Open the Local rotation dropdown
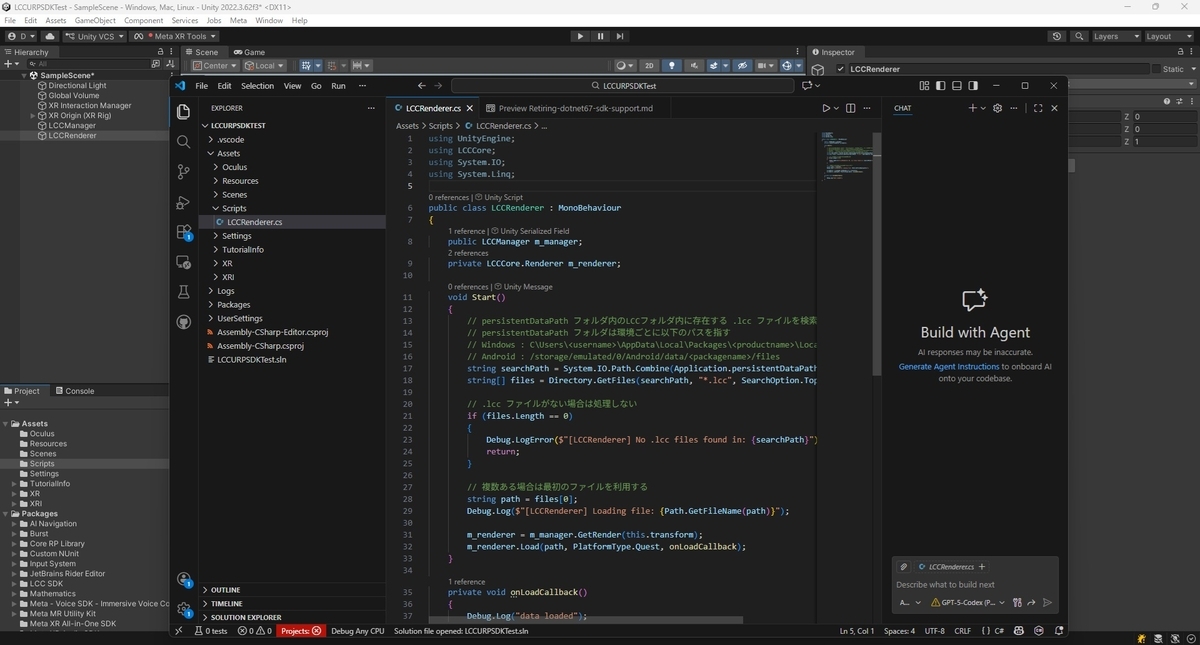The image size is (1200, 645). pyautogui.click(x=264, y=66)
